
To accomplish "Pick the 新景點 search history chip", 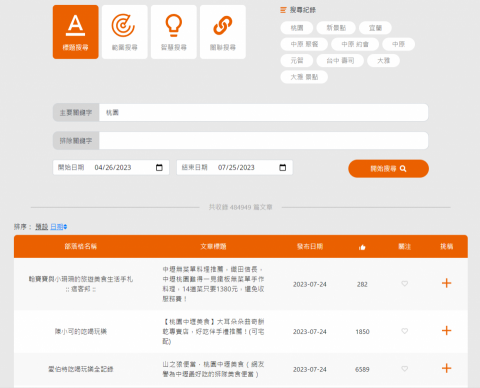I will click(x=336, y=28).
